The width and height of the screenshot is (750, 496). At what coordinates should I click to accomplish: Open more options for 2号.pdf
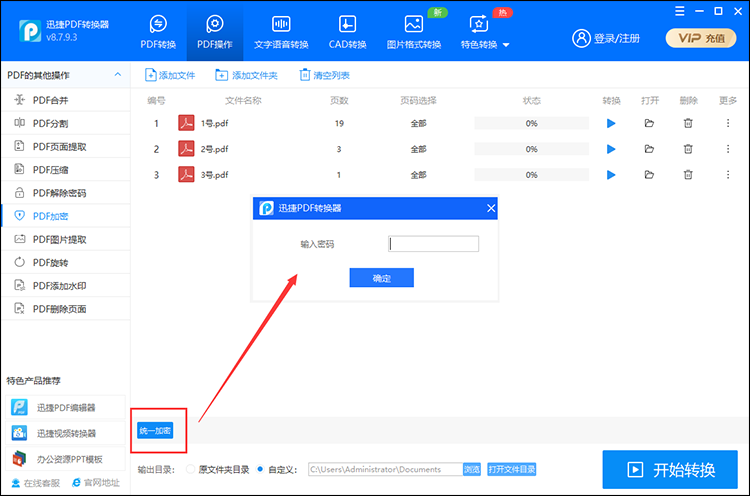click(728, 149)
